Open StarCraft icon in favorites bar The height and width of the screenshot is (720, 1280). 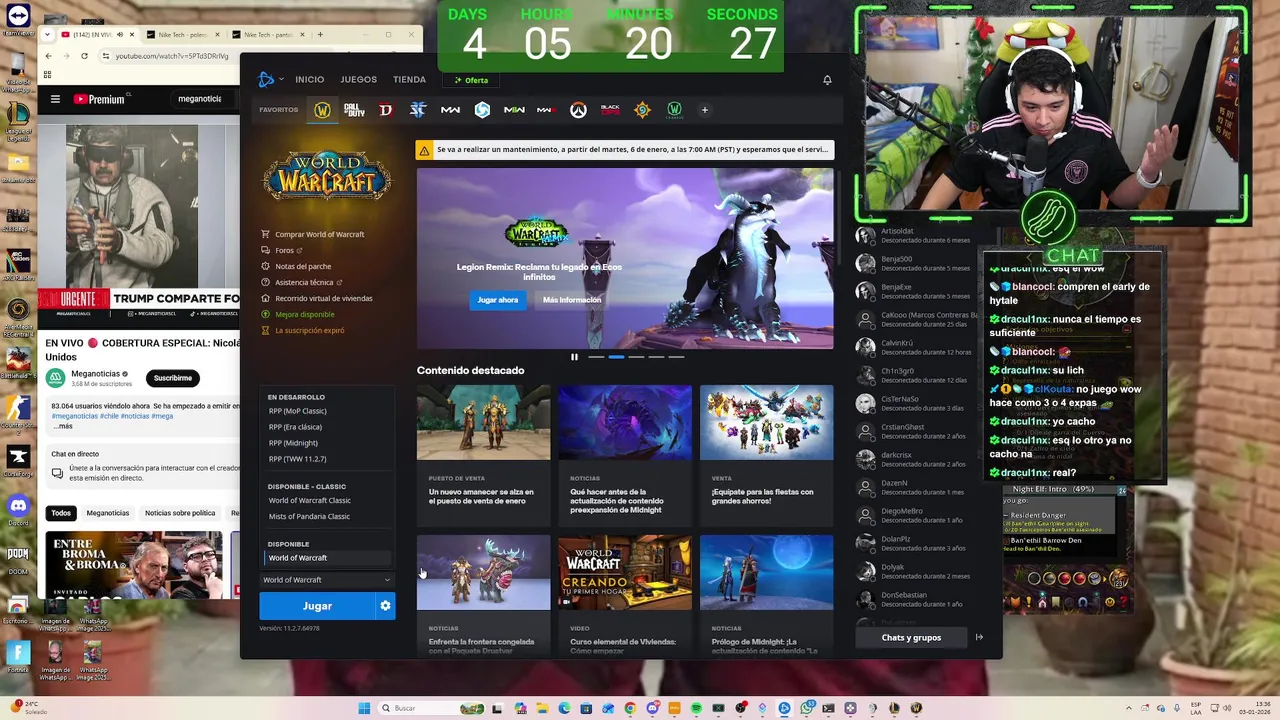418,110
